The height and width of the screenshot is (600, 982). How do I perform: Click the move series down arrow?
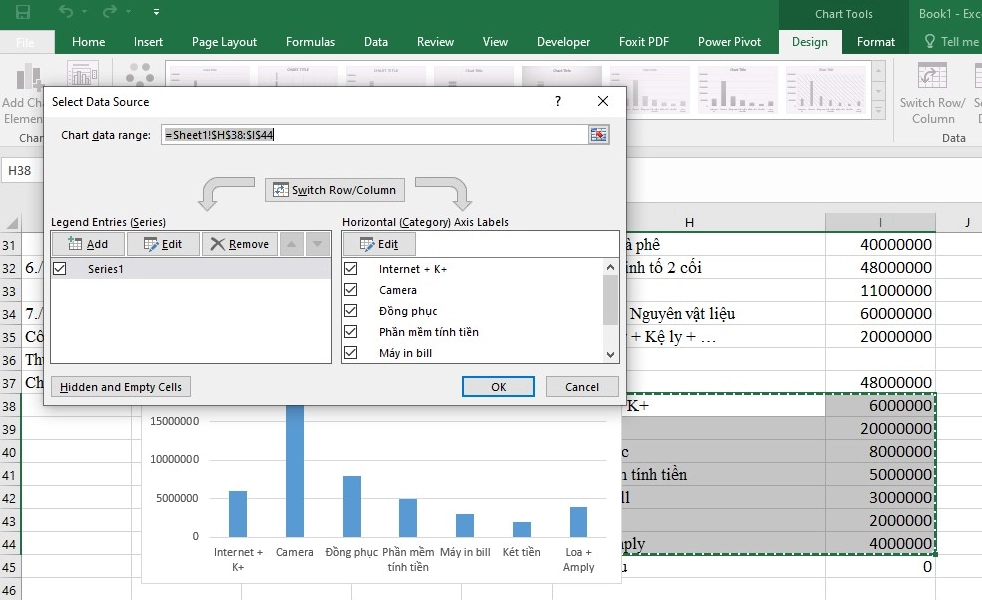point(318,244)
